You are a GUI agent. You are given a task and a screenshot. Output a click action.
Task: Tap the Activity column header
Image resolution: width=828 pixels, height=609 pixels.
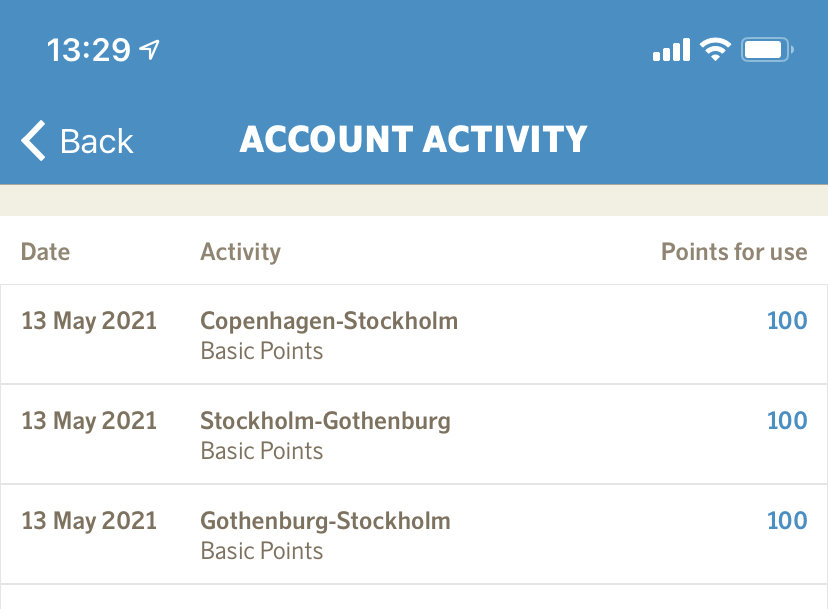click(x=240, y=251)
